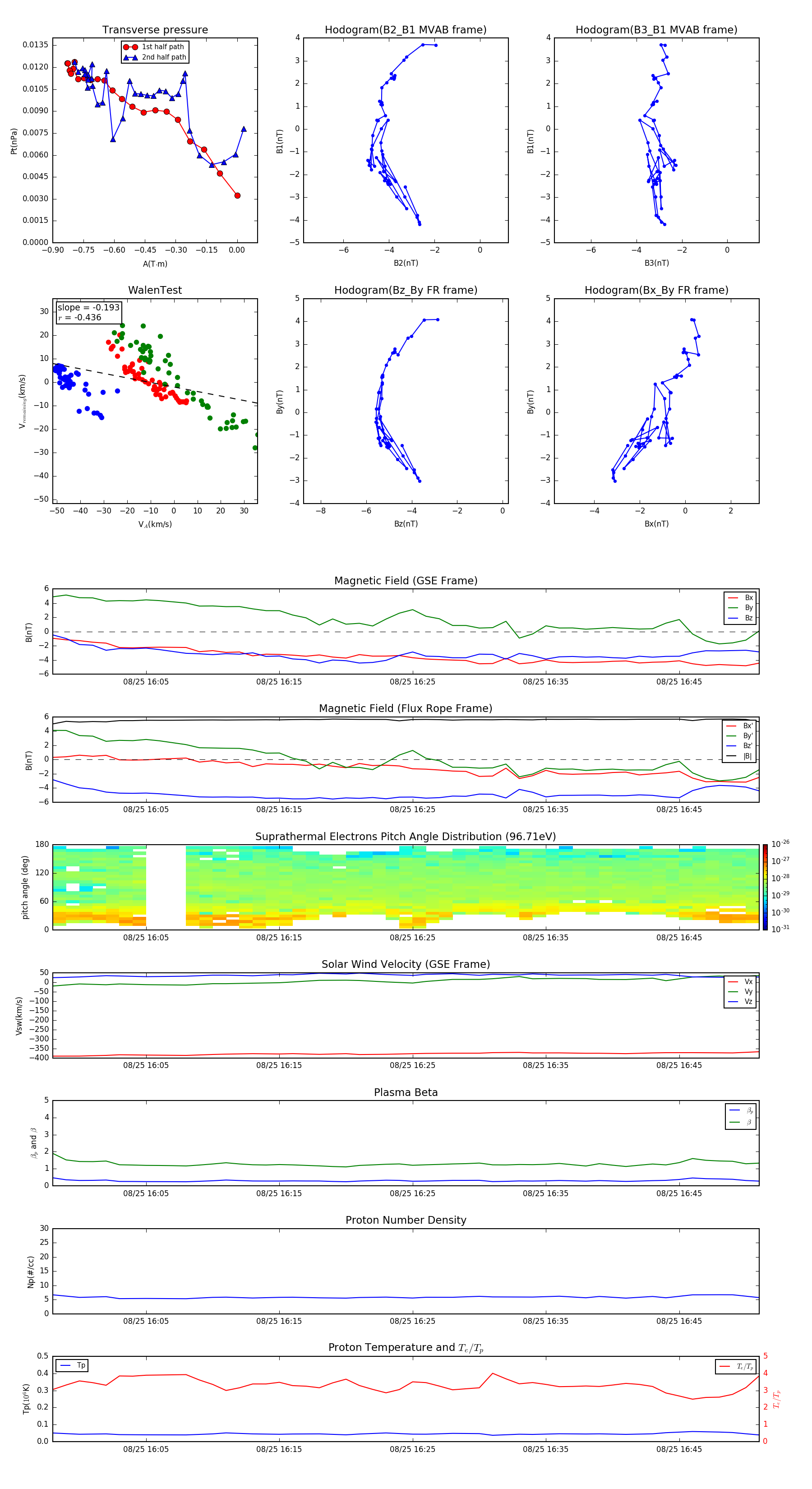Click 'Bx' in GSE magnetic field legend
812x1489 pixels.
click(x=741, y=598)
